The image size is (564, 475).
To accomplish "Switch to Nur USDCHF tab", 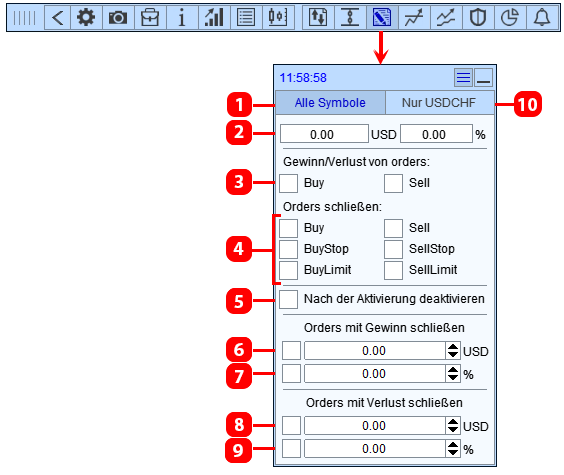I will 439,103.
